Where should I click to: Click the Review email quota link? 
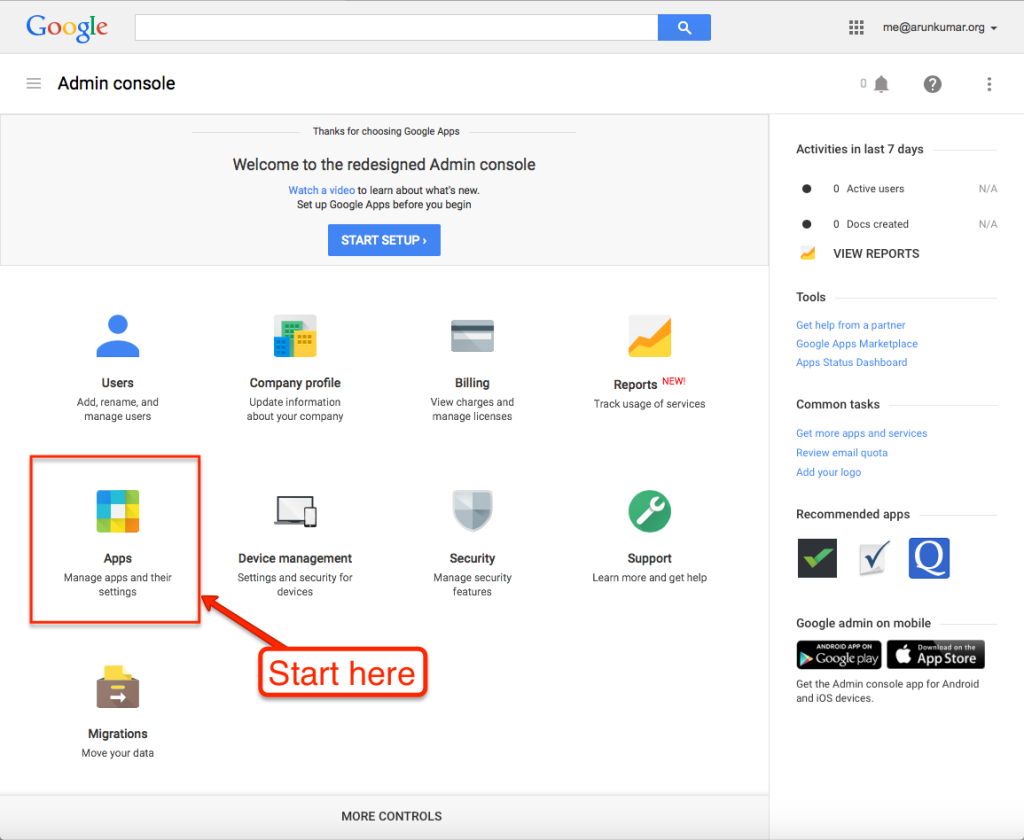click(x=842, y=453)
